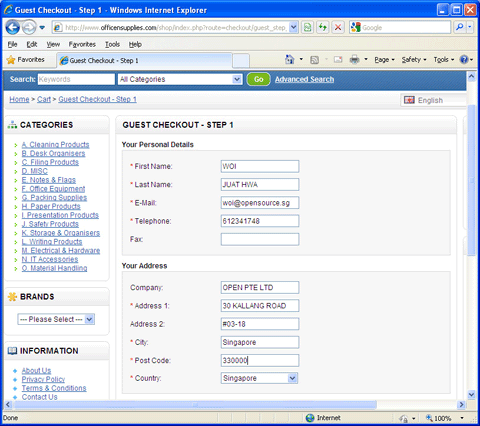This screenshot has height=426, width=480.
Task: Click the address bar URL field
Action: 175,27
